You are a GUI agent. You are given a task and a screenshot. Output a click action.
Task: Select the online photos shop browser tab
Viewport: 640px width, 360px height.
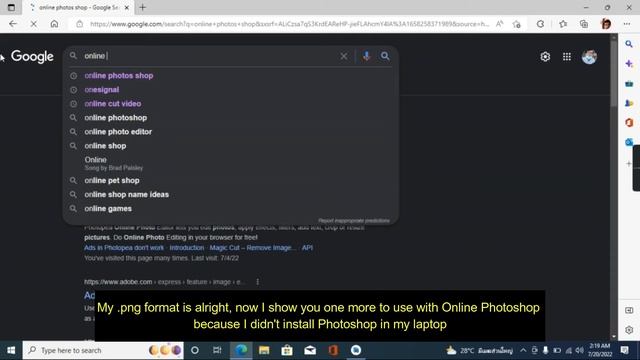[x=78, y=7]
